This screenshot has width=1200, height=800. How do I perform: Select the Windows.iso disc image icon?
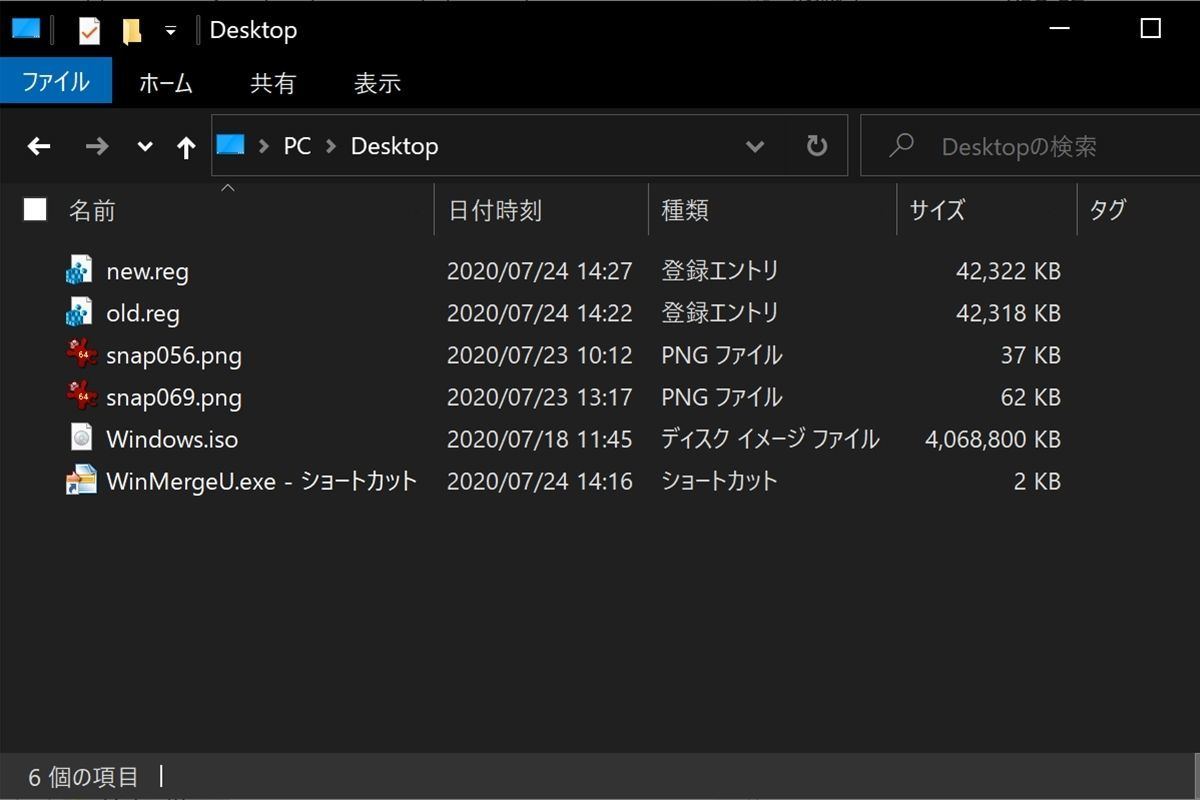81,438
